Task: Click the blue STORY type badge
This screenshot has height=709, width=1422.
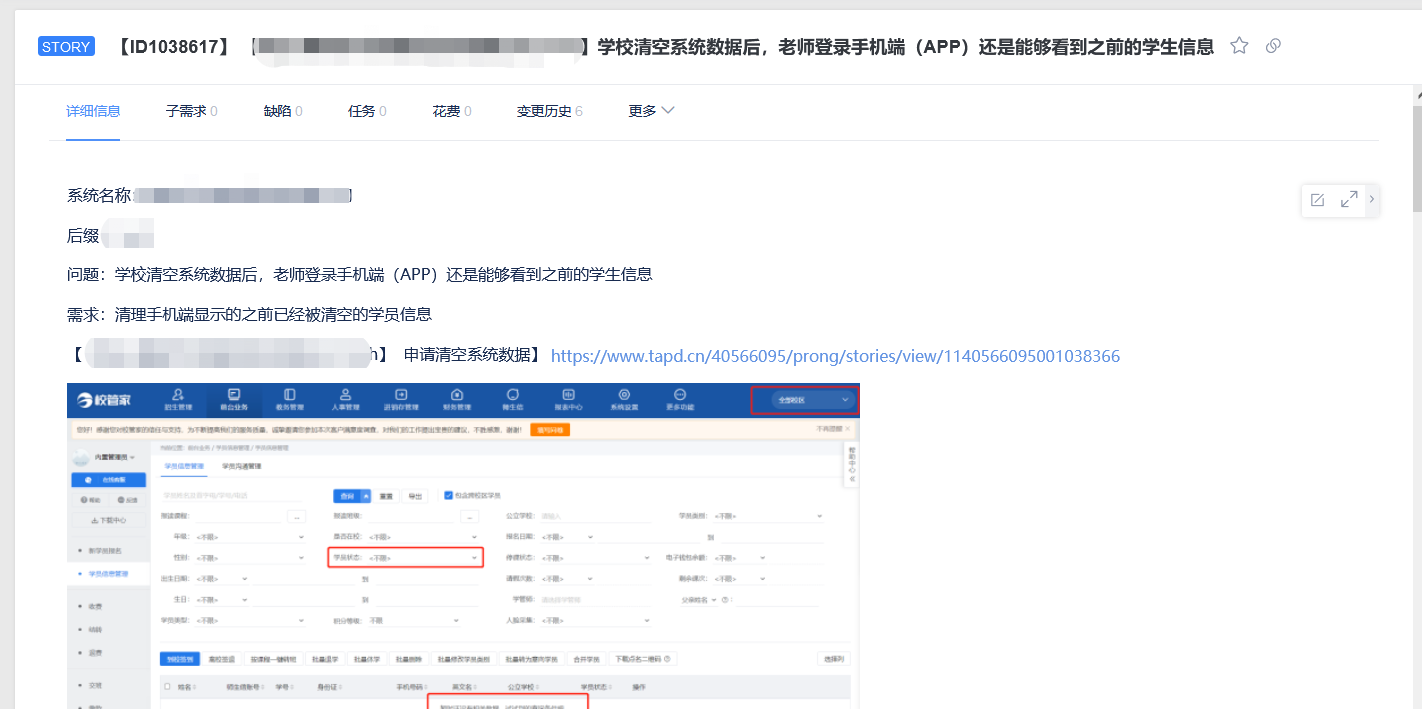Action: pos(66,46)
